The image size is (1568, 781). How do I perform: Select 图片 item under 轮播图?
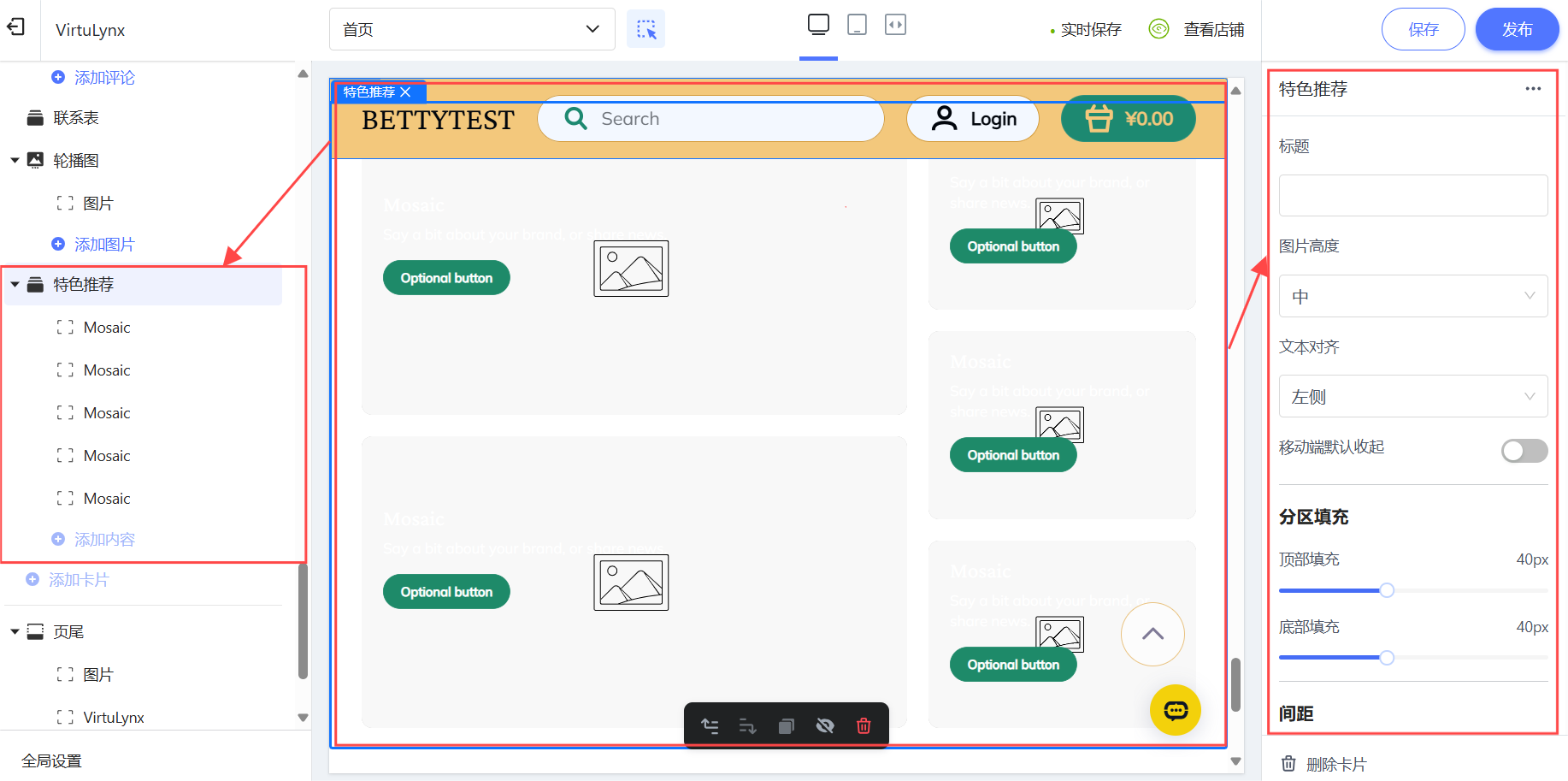pos(97,204)
